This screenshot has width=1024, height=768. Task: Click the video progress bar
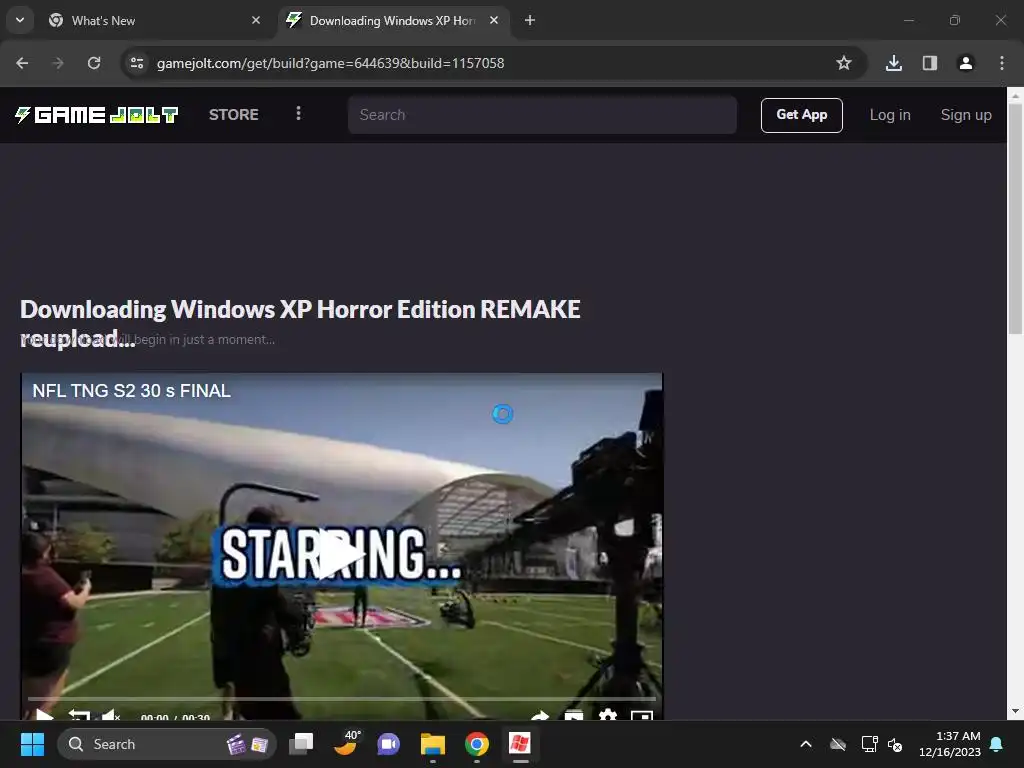(x=342, y=699)
